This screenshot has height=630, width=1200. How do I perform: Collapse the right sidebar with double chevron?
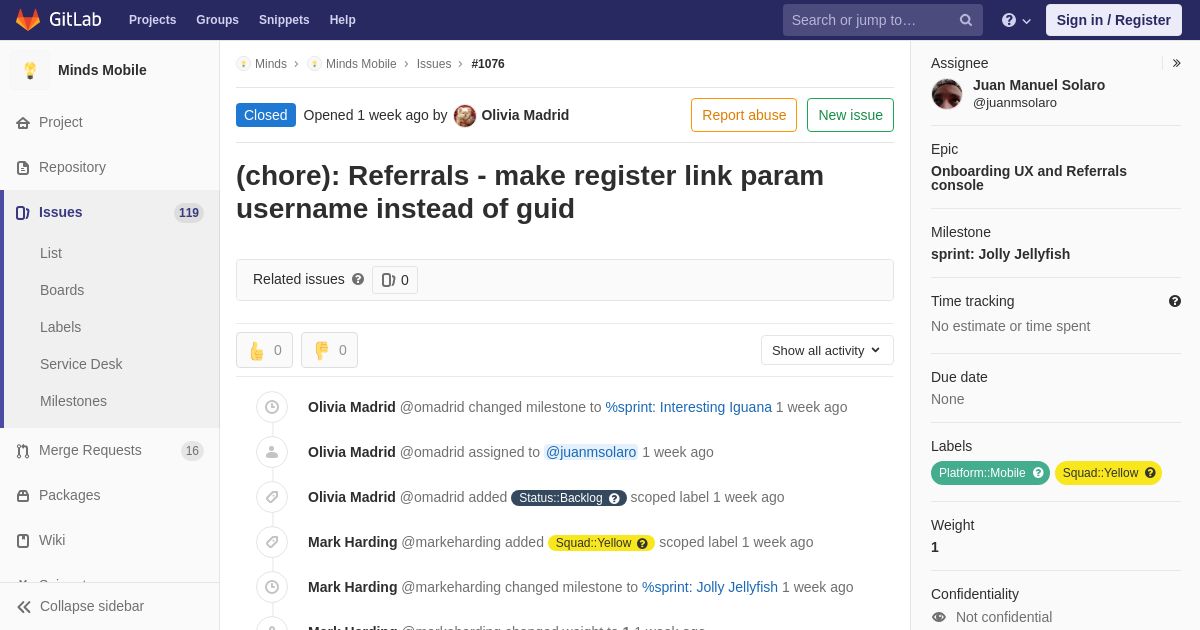[1176, 63]
